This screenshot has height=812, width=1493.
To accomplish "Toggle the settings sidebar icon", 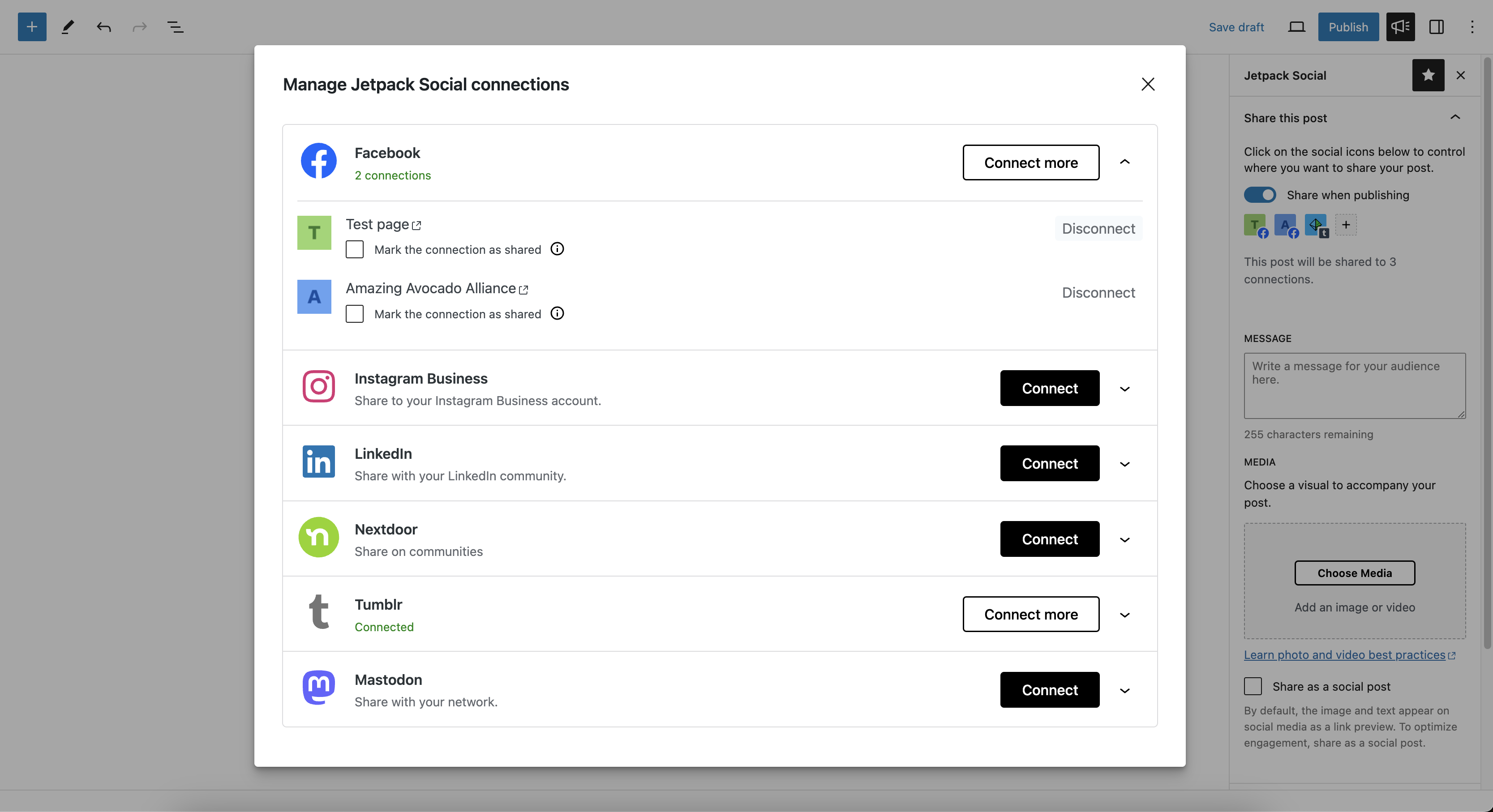I will point(1436,27).
